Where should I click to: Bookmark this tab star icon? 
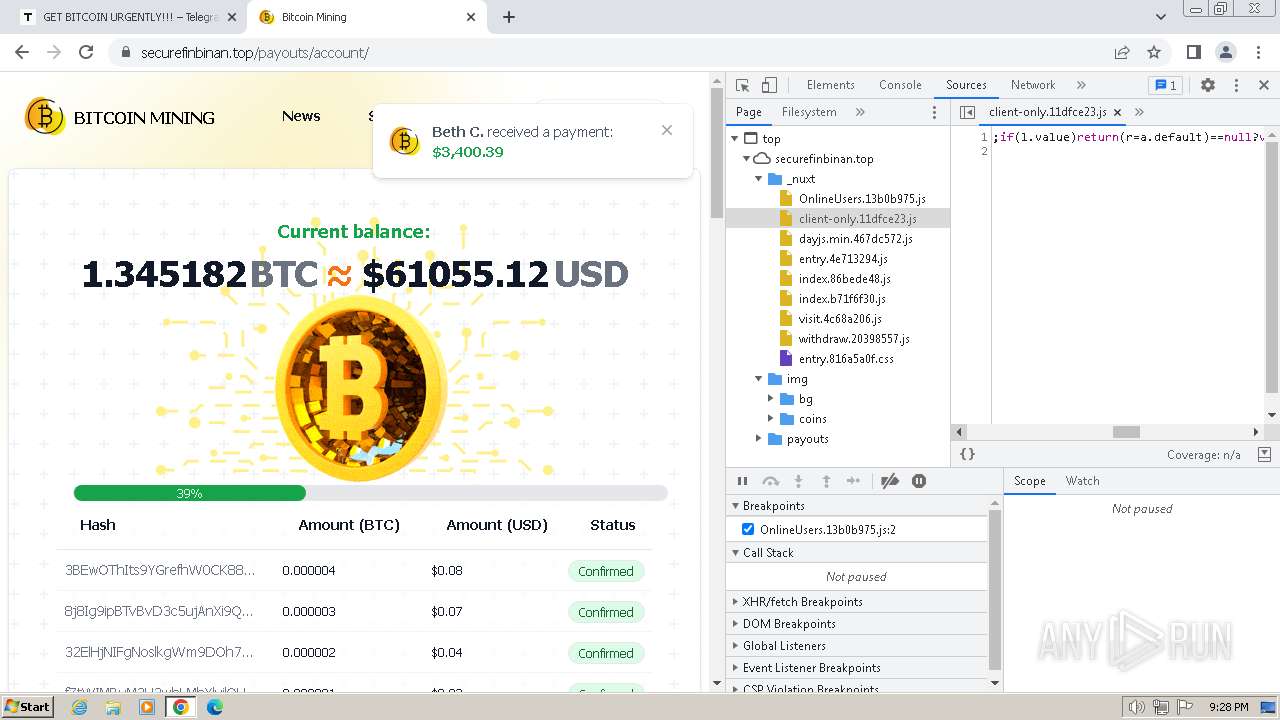click(1154, 52)
